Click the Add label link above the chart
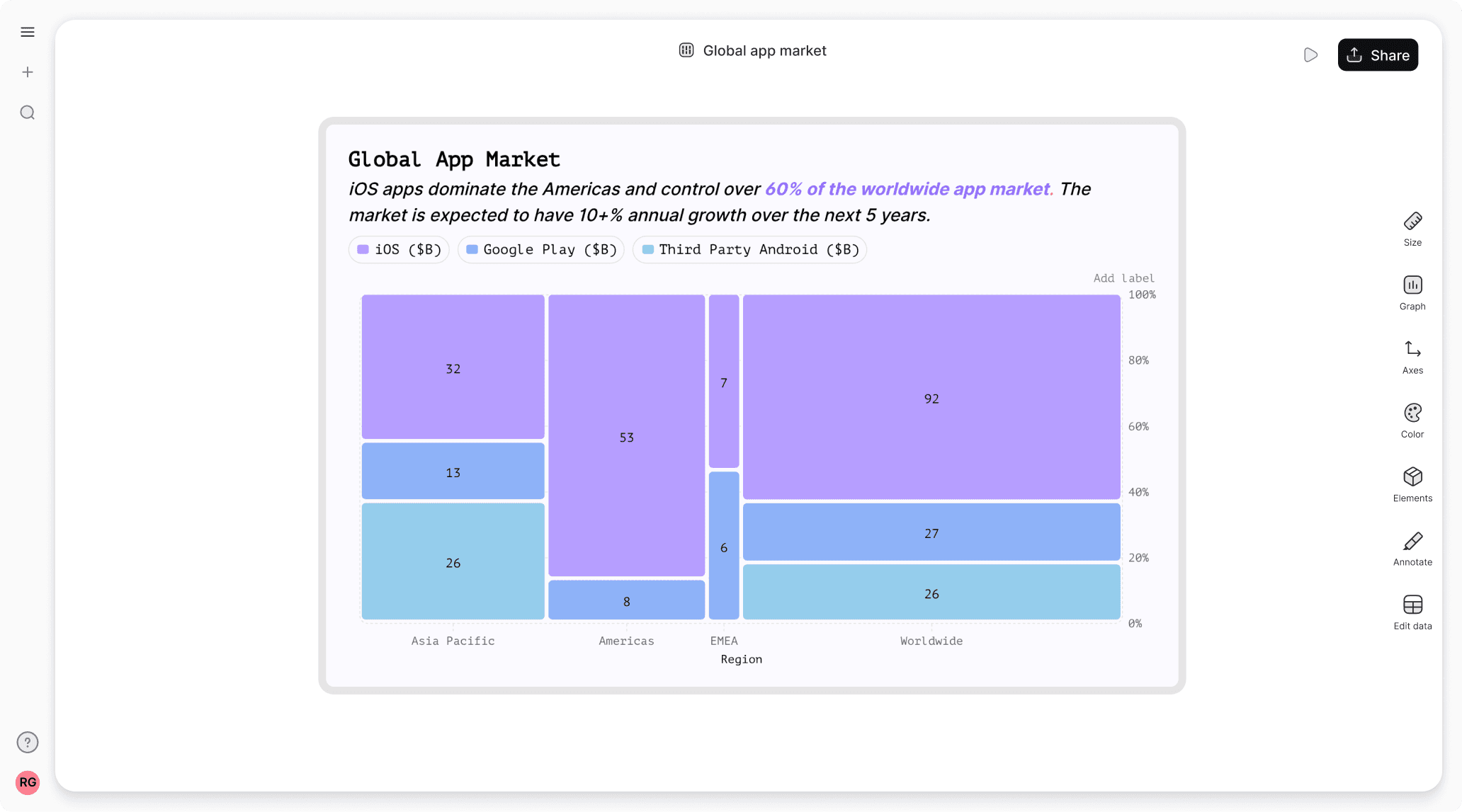This screenshot has height=812, width=1462. coord(1123,278)
